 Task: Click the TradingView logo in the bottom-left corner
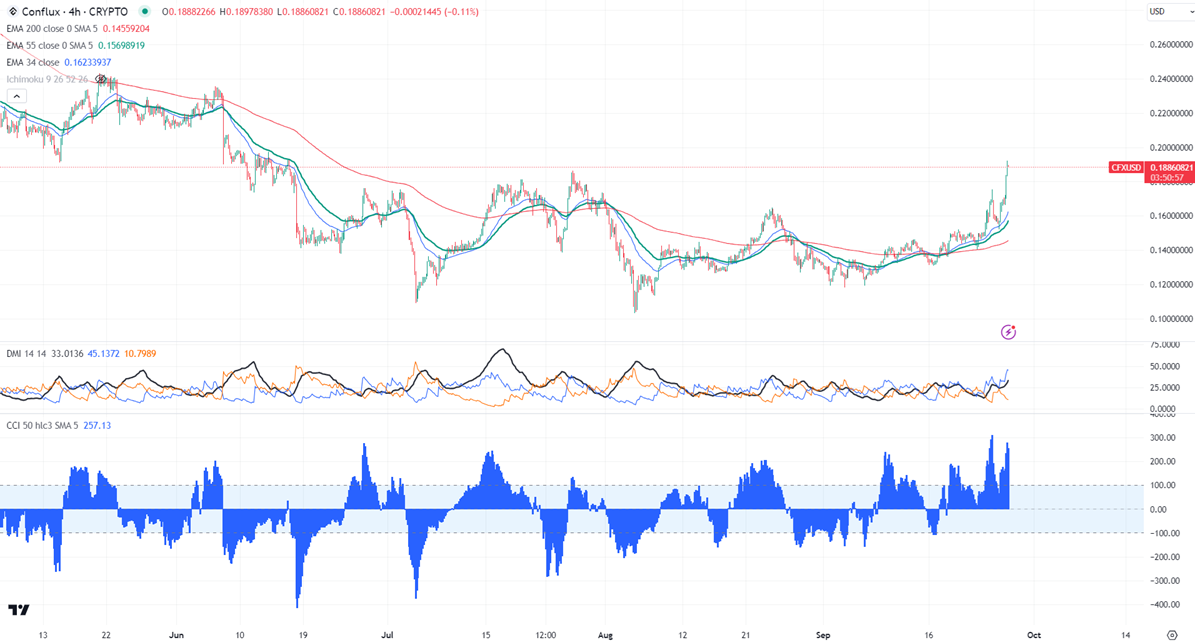[19, 610]
